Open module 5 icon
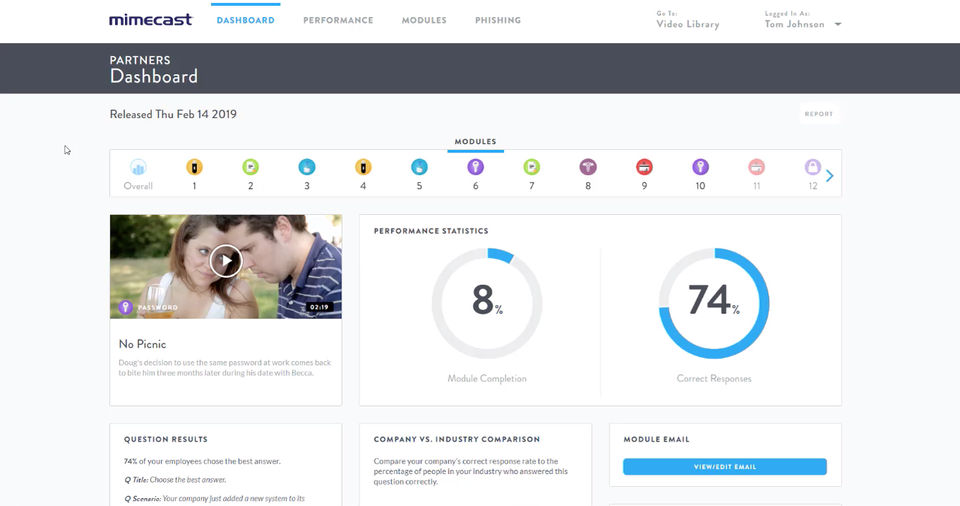This screenshot has height=506, width=960. tap(419, 167)
